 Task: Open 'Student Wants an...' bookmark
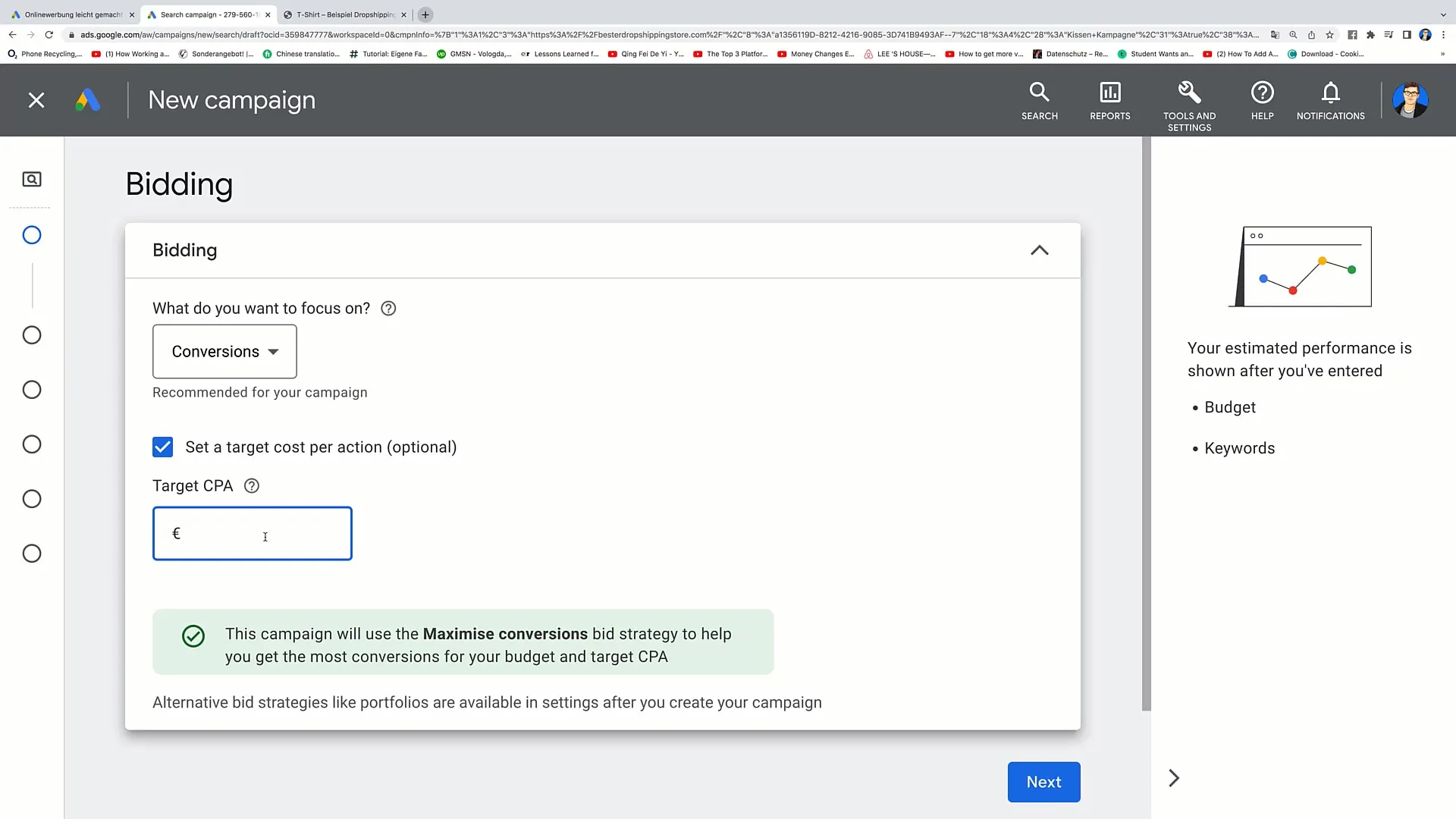pyautogui.click(x=1156, y=54)
